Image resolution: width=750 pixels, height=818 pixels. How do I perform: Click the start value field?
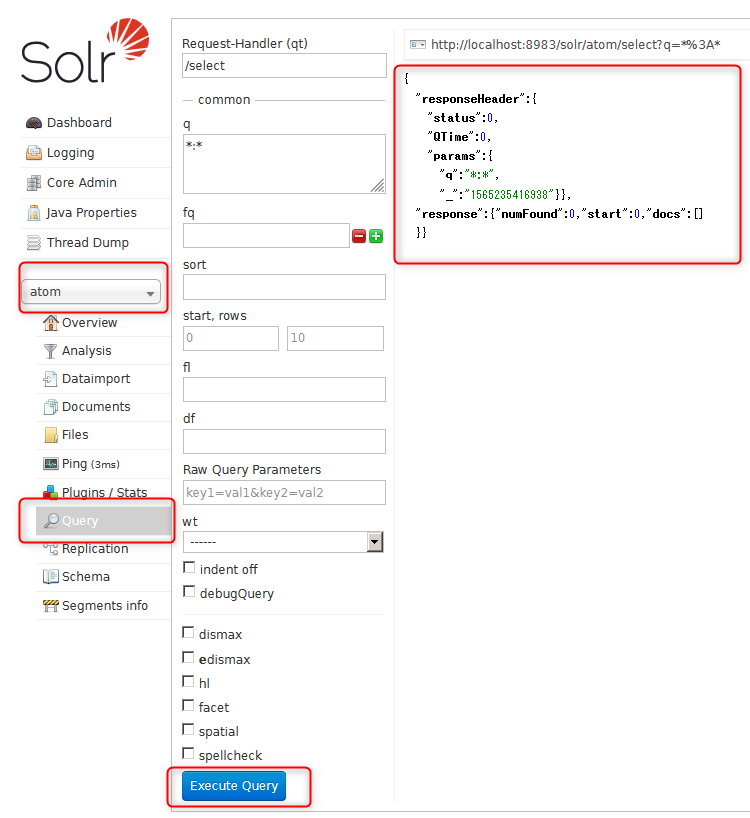[231, 339]
